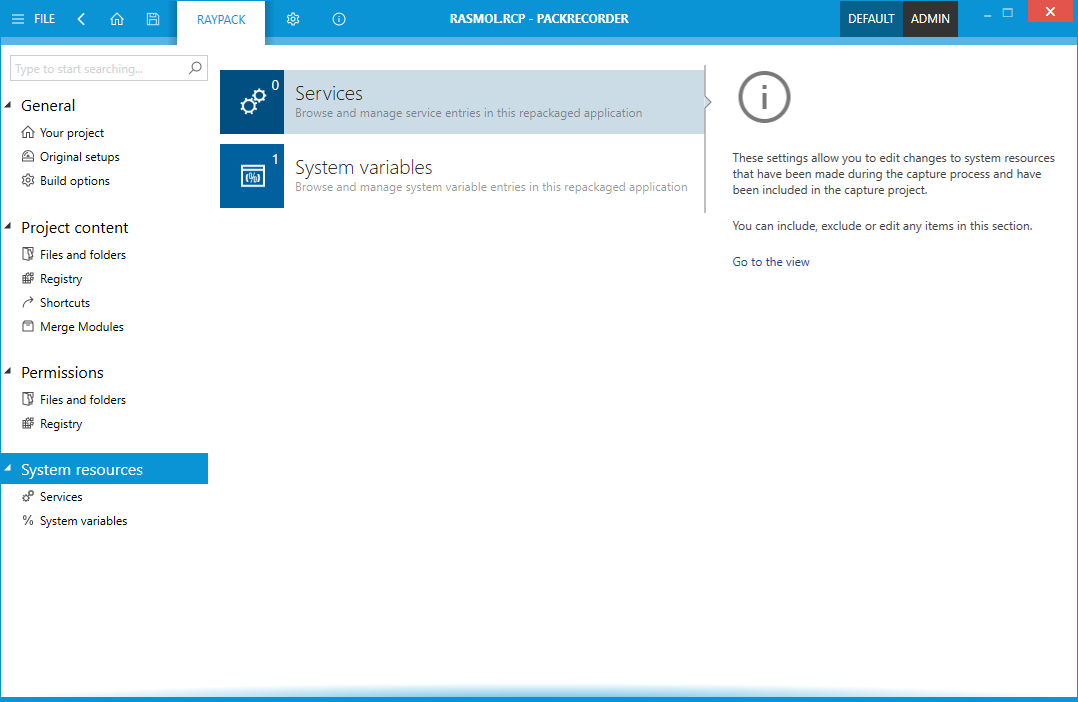Follow the 'Go to the view' link

(x=770, y=262)
